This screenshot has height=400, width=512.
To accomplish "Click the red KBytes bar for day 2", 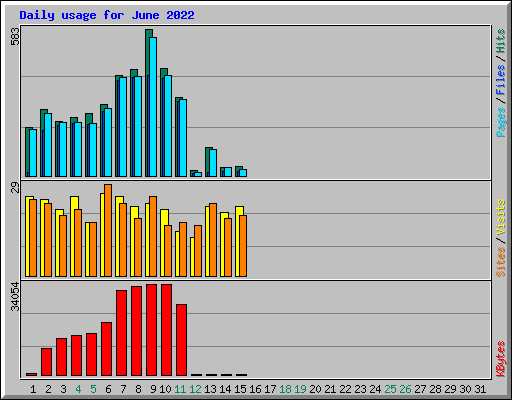I will click(x=46, y=362).
